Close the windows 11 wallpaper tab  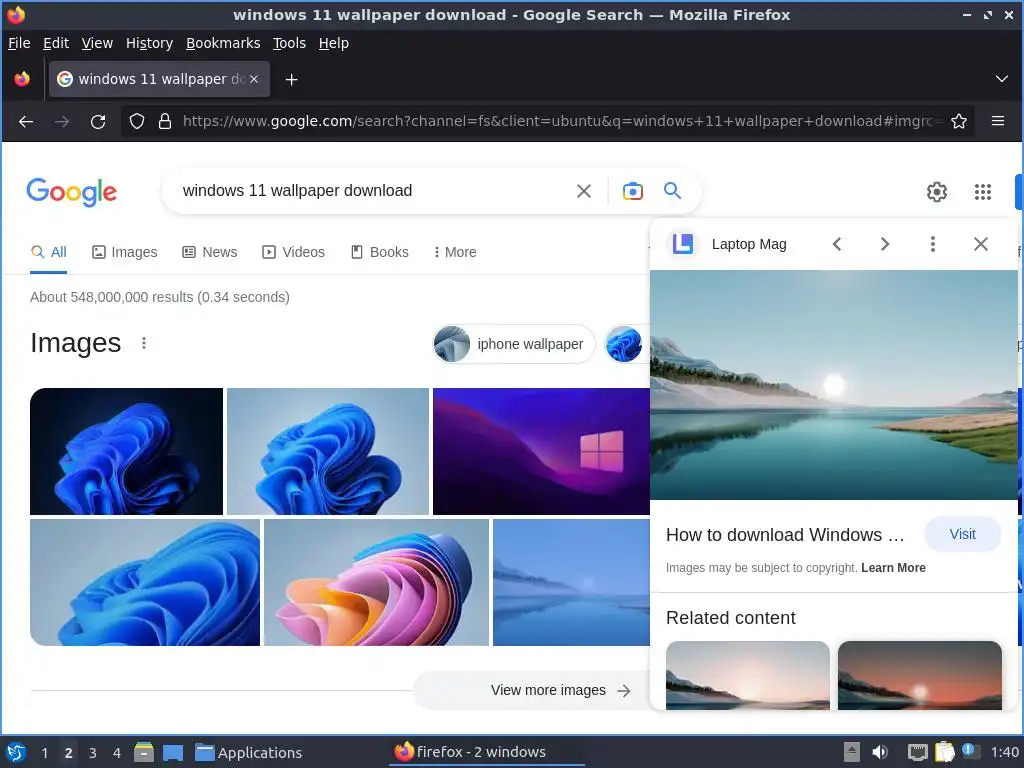tap(254, 79)
